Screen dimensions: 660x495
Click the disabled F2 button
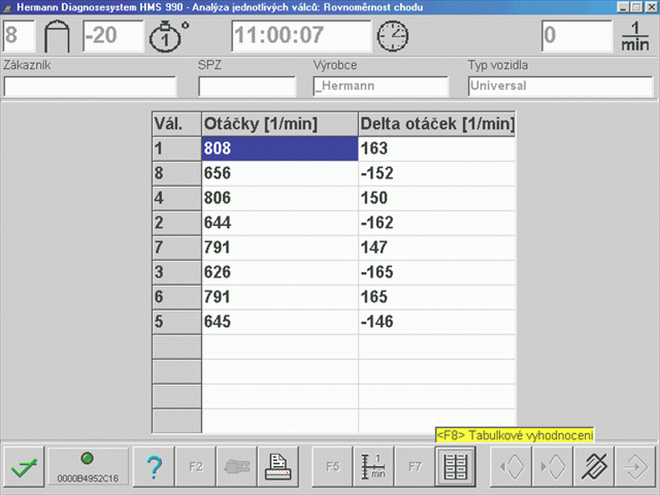[x=196, y=467]
